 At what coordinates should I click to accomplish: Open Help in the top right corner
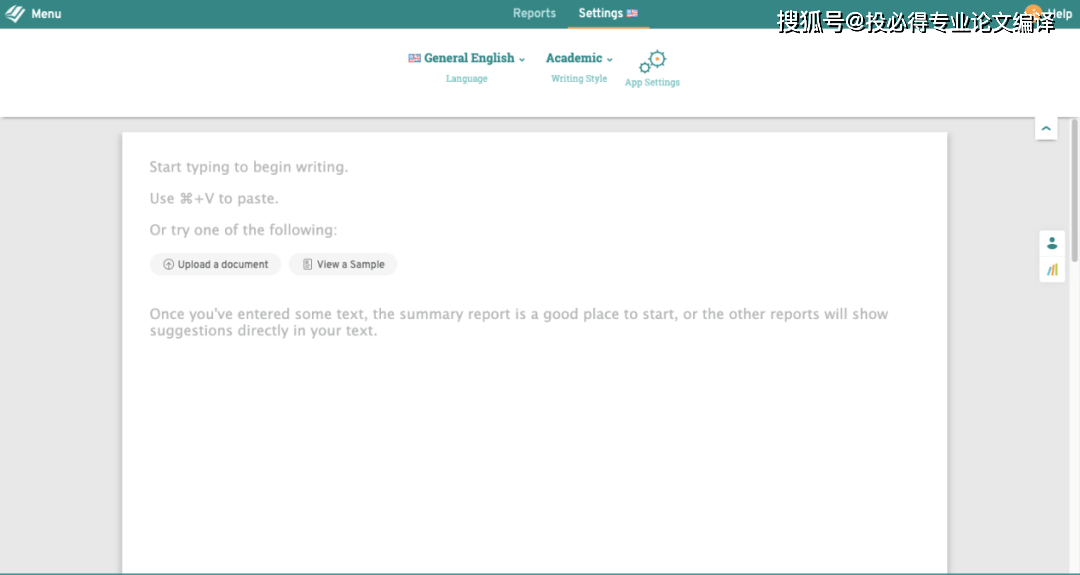(1059, 13)
